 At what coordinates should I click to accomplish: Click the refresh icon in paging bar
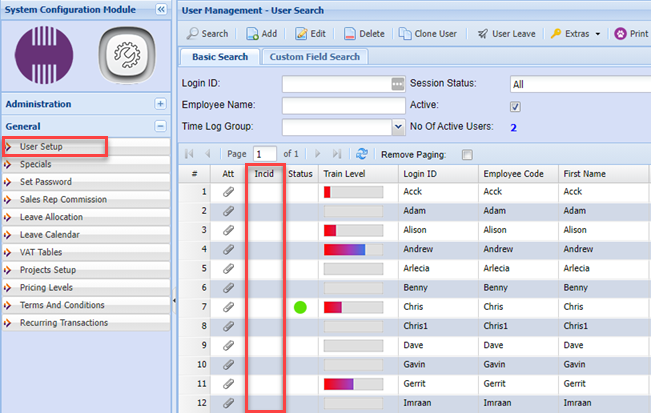pyautogui.click(x=362, y=154)
